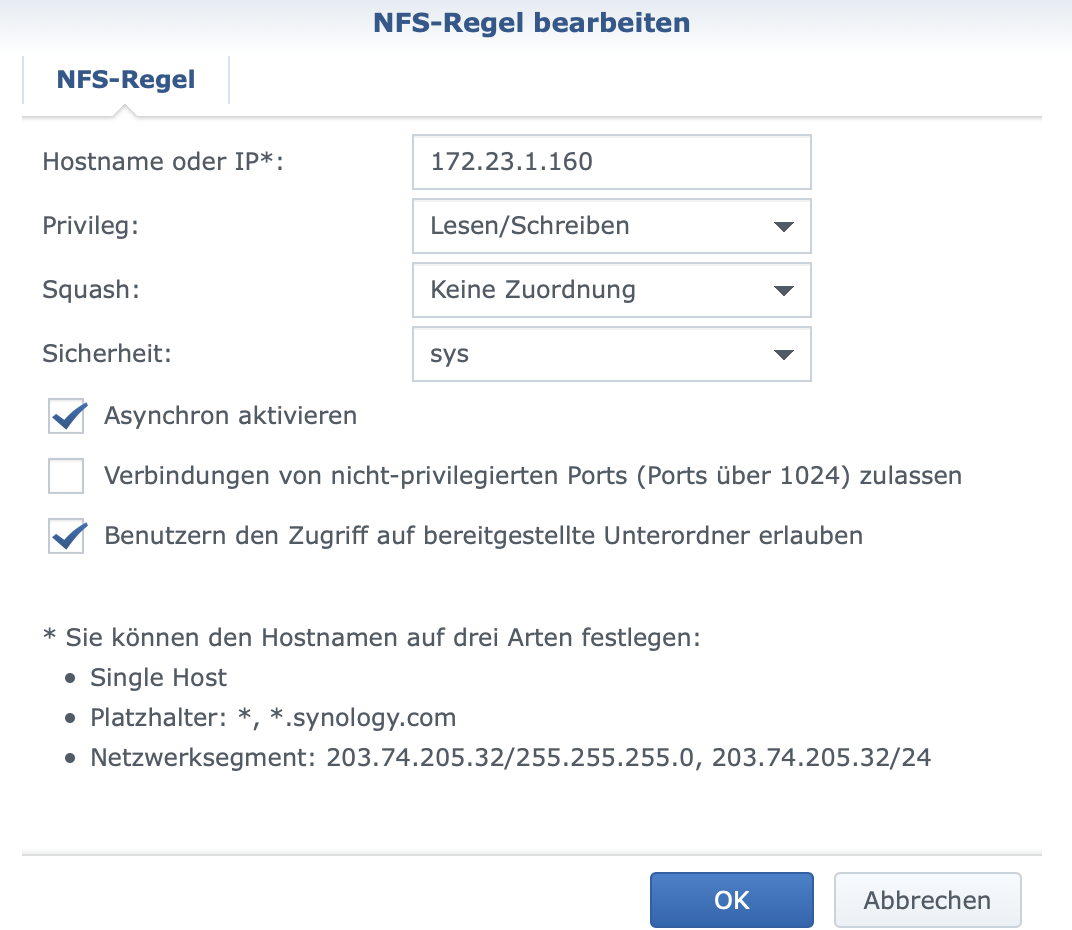The image size is (1072, 930).
Task: Click the 'Asynchron aktivieren' label text
Action: (x=230, y=416)
